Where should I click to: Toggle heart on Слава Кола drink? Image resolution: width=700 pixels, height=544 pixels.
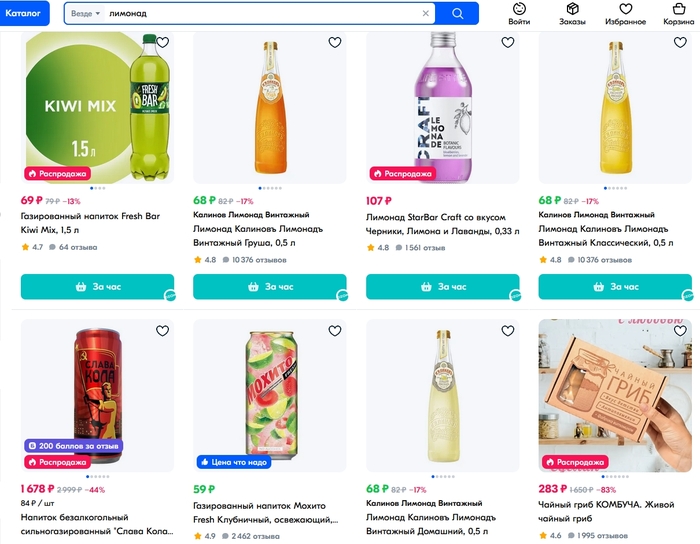[162, 331]
